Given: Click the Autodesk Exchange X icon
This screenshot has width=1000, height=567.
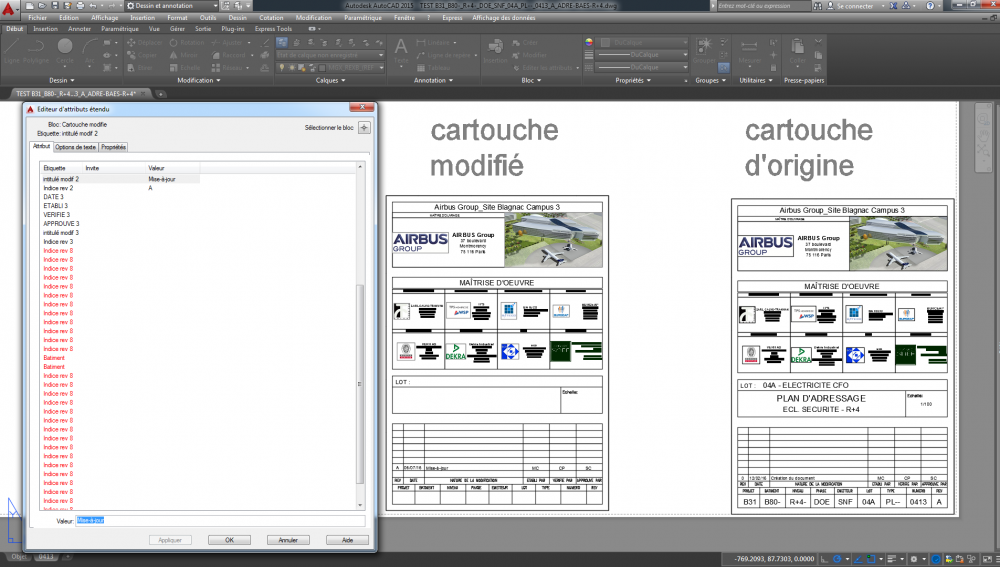Looking at the screenshot, I should click(x=893, y=6).
